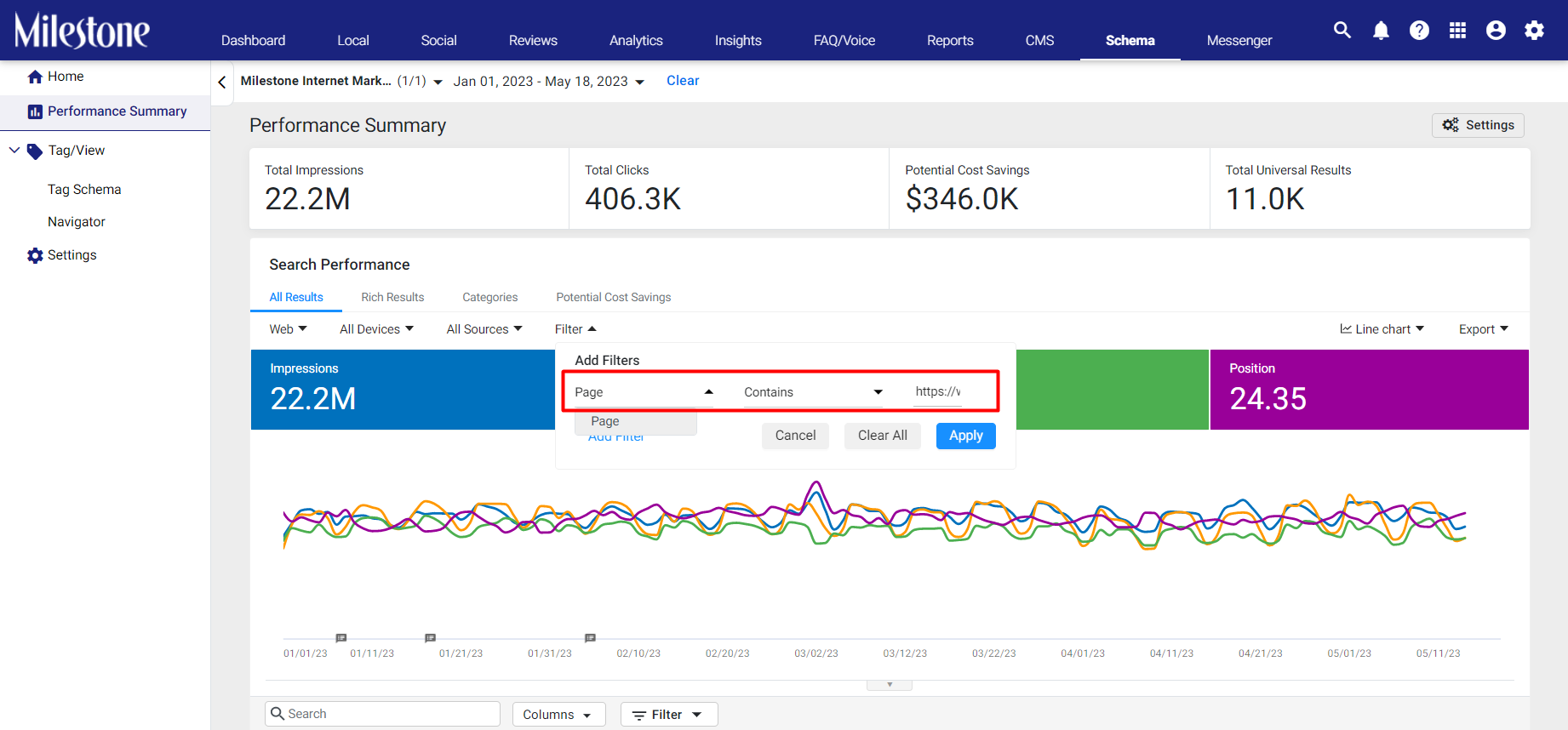
Task: Click the Clear link near date range
Action: pos(683,81)
